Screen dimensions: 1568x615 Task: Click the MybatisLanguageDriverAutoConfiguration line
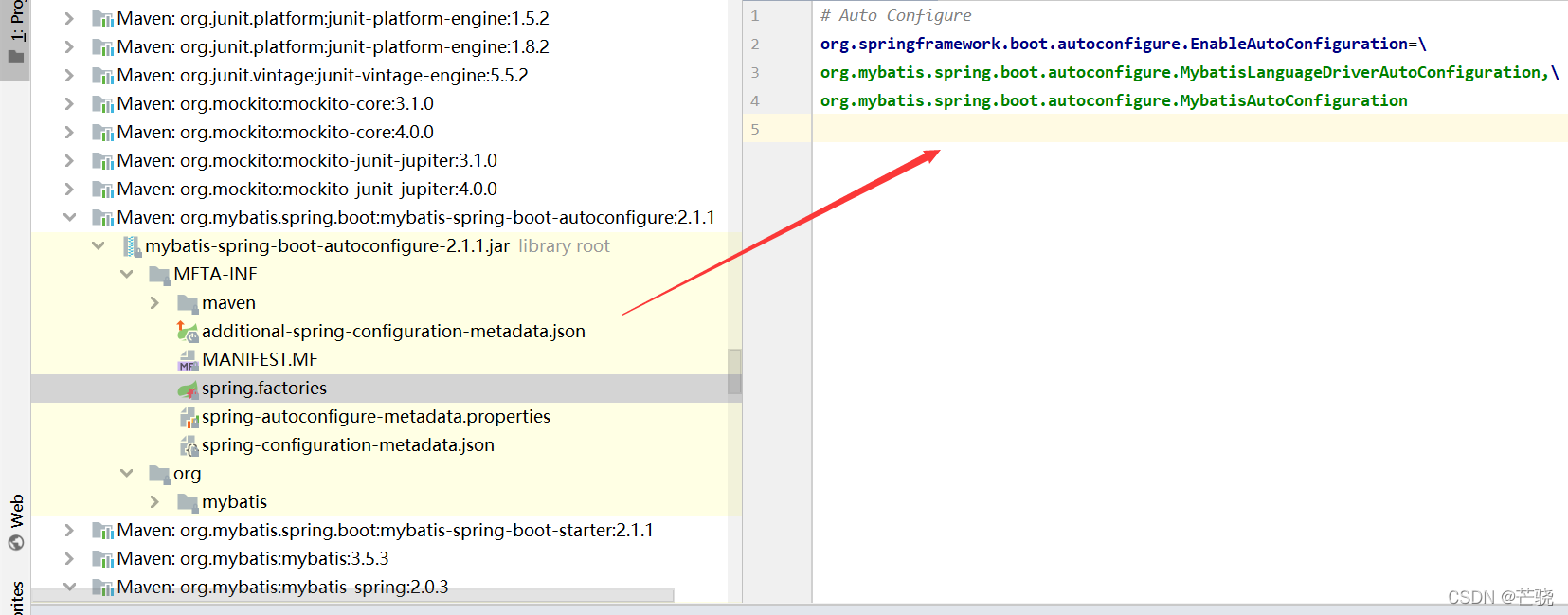1189,72
